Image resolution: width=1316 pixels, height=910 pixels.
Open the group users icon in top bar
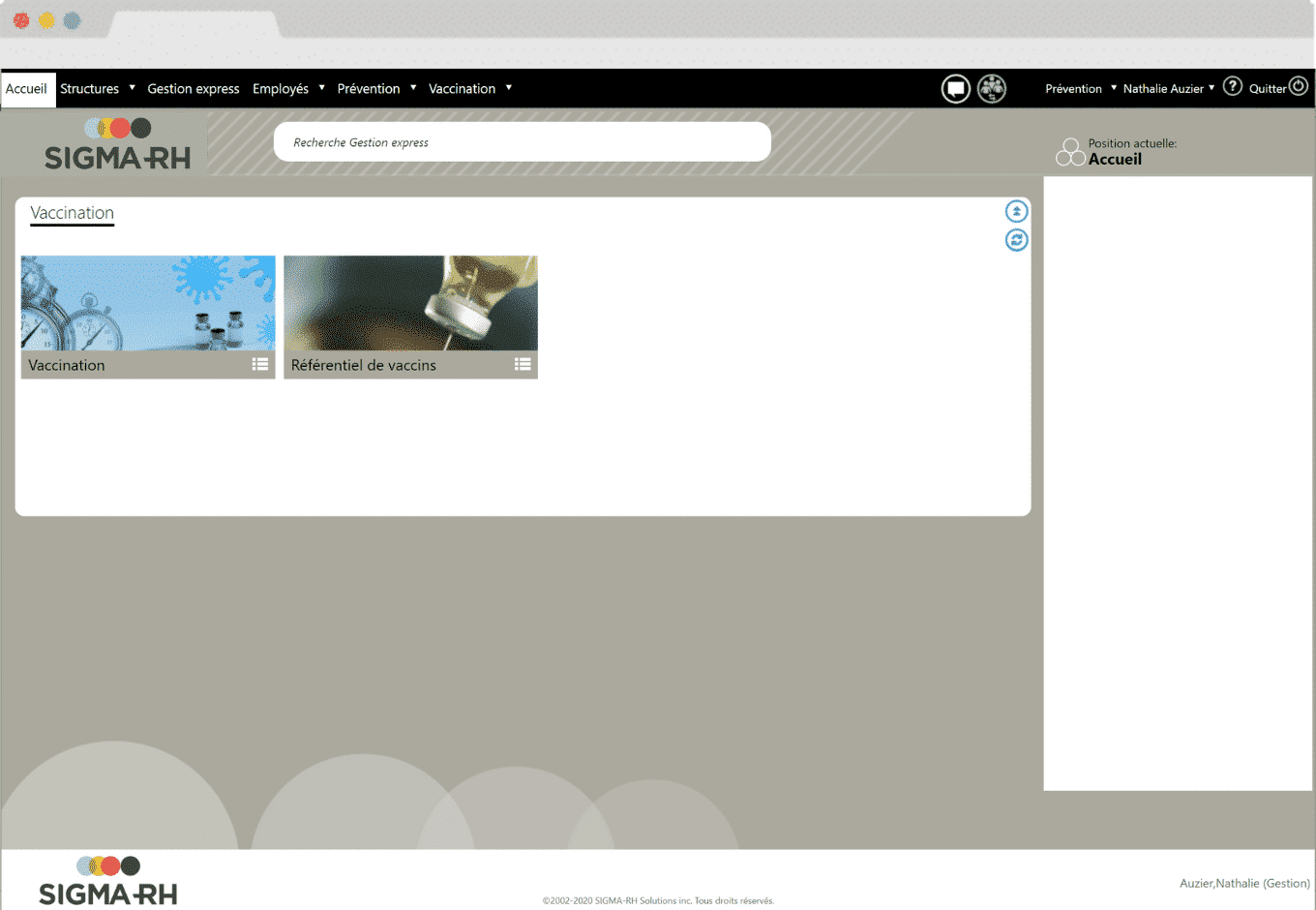point(992,89)
